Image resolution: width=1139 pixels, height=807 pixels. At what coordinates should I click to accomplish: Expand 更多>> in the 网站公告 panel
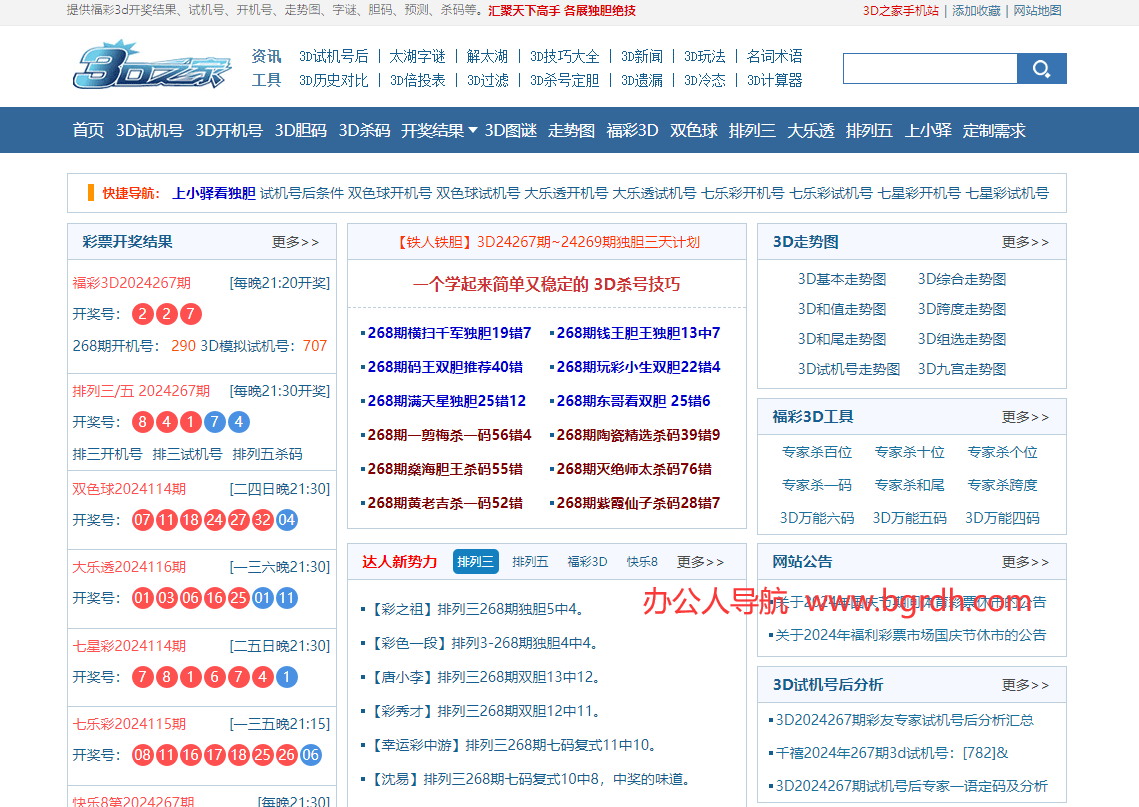pos(1025,561)
